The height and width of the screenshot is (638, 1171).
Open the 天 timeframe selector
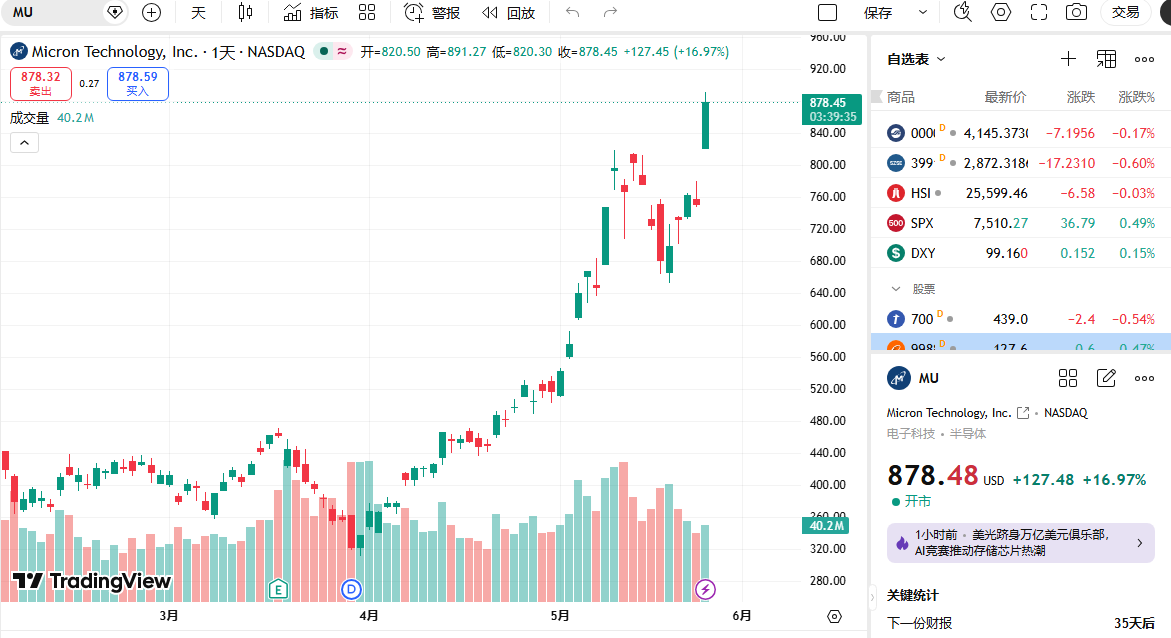coord(198,12)
